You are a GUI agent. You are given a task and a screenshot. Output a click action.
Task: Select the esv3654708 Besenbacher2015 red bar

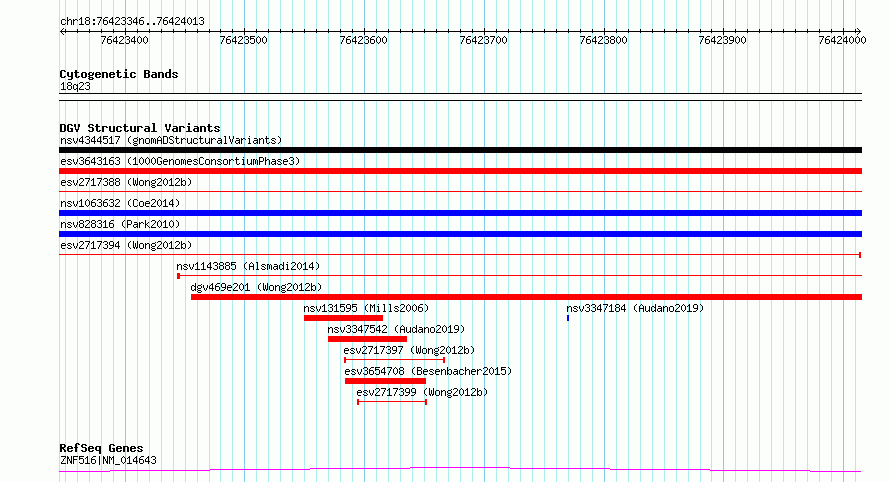click(385, 381)
